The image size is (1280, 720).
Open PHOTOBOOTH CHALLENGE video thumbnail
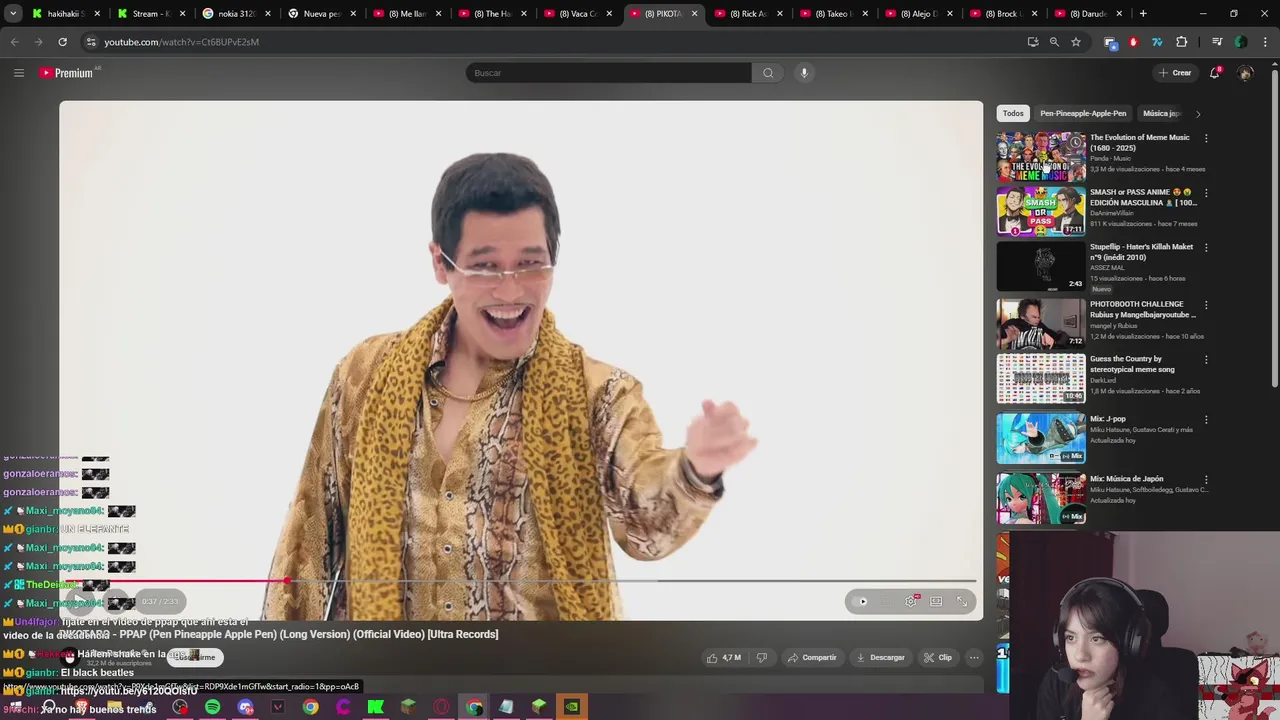1041,323
